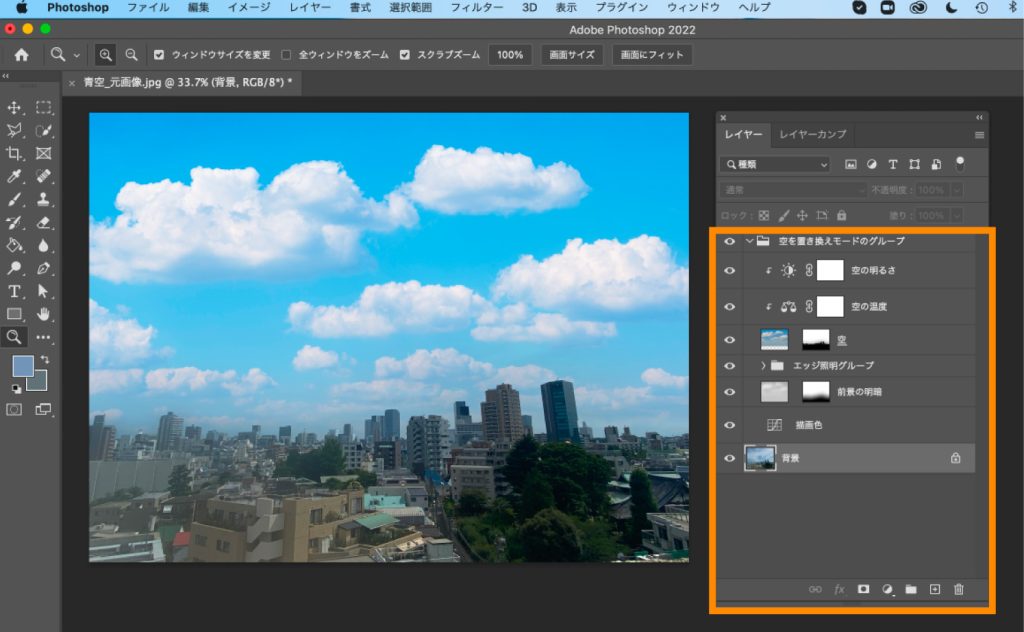Enable the 全ウィンドウをズーム checkbox
The width and height of the screenshot is (1024, 632).
(287, 55)
